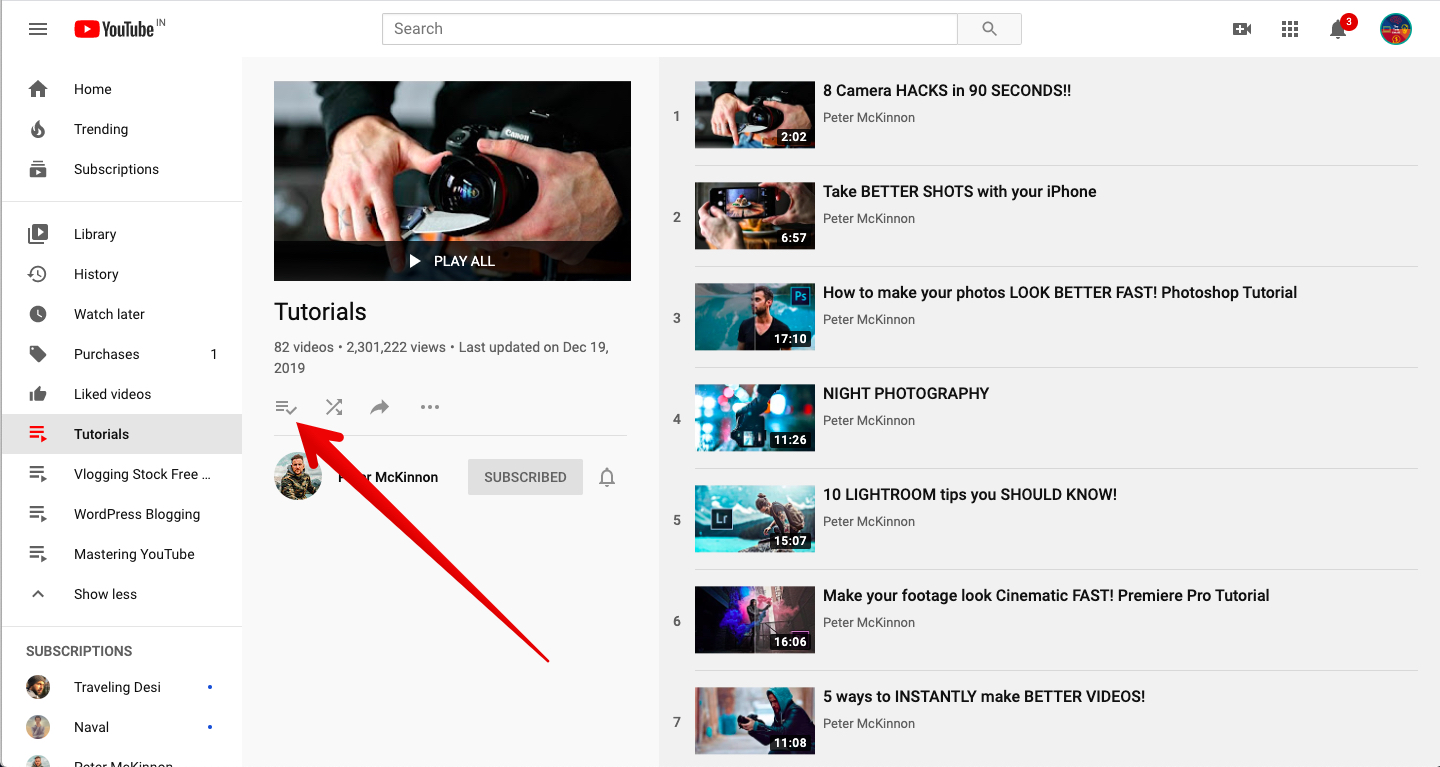The image size is (1440, 767).
Task: Click 11:08 better videos thumbnail
Action: coord(755,721)
